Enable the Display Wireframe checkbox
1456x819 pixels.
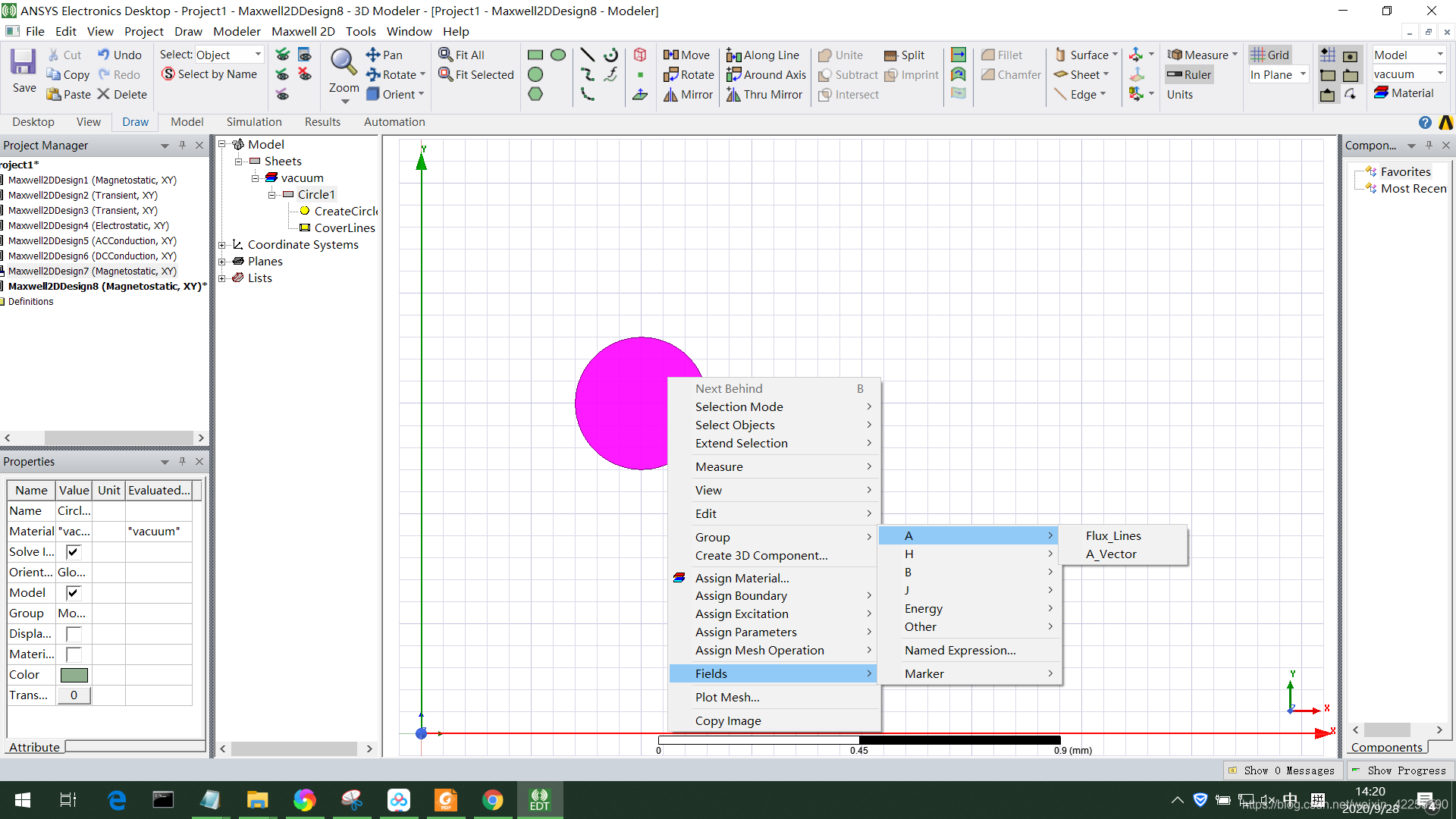click(x=73, y=633)
